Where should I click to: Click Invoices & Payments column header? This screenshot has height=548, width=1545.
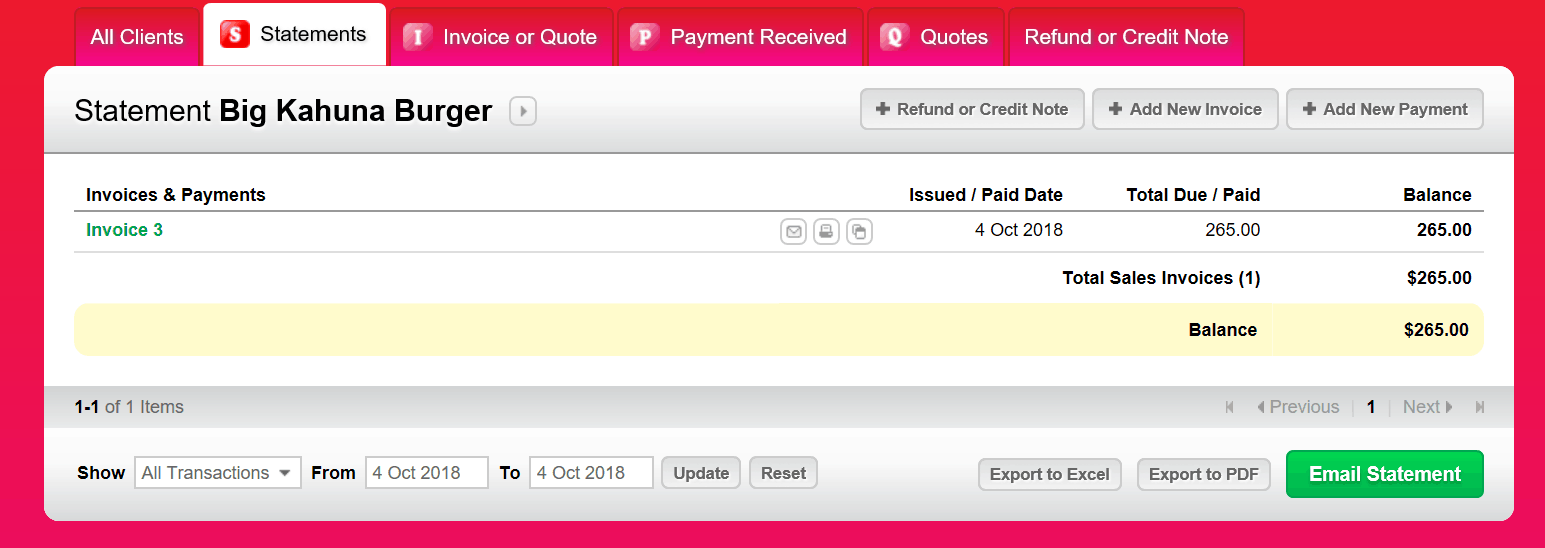(176, 195)
